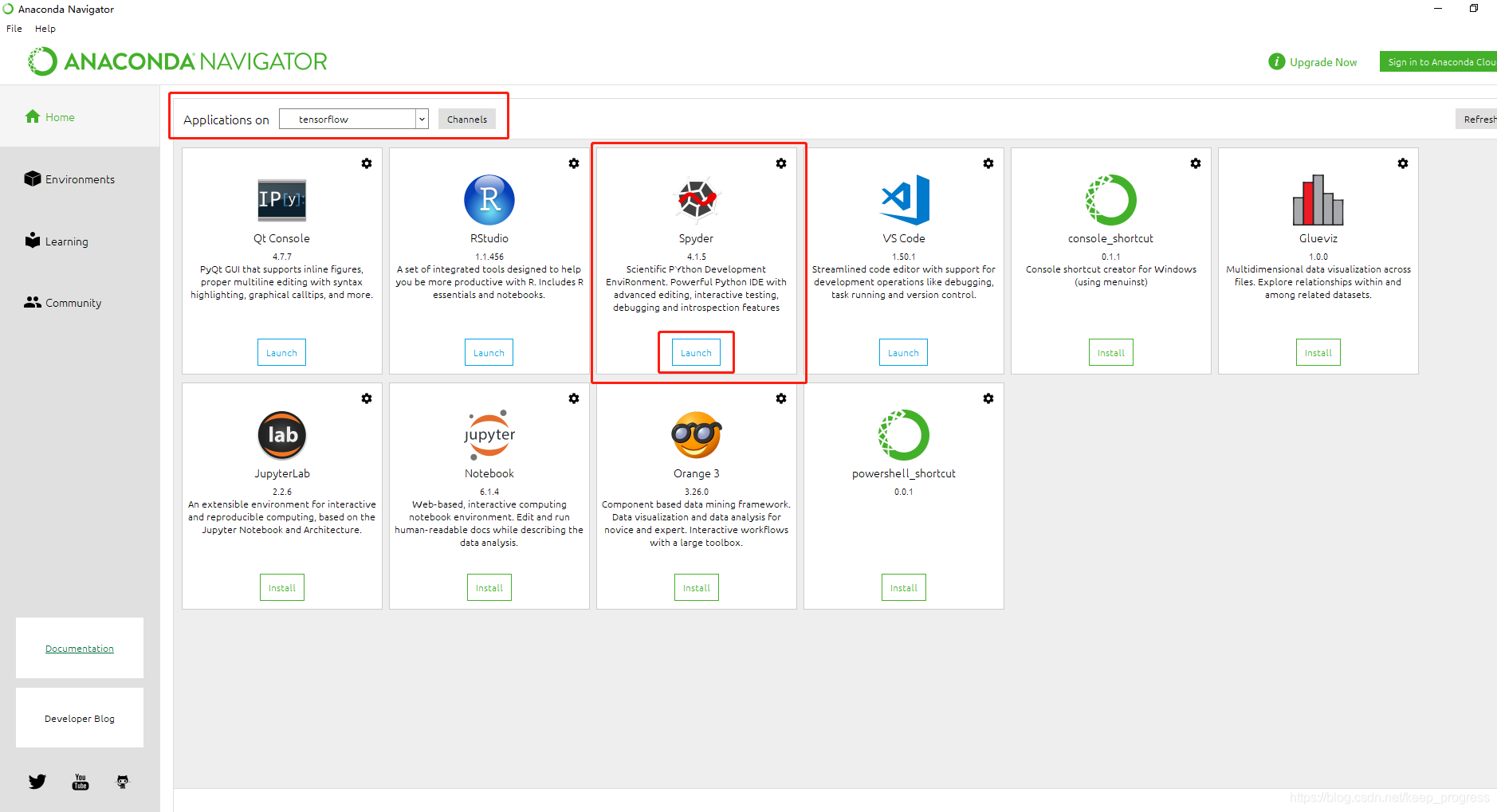
Task: Click the Channels button
Action: pyautogui.click(x=467, y=119)
